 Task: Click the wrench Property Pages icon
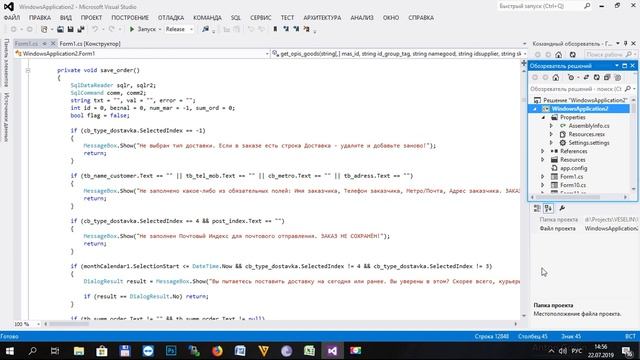[562, 209]
